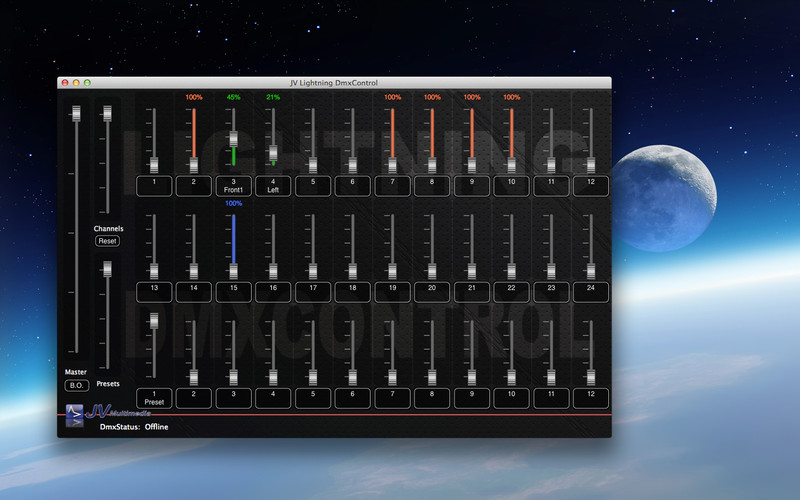Click the blue 100% readout above channel 15
This screenshot has height=500, width=800.
coord(234,203)
